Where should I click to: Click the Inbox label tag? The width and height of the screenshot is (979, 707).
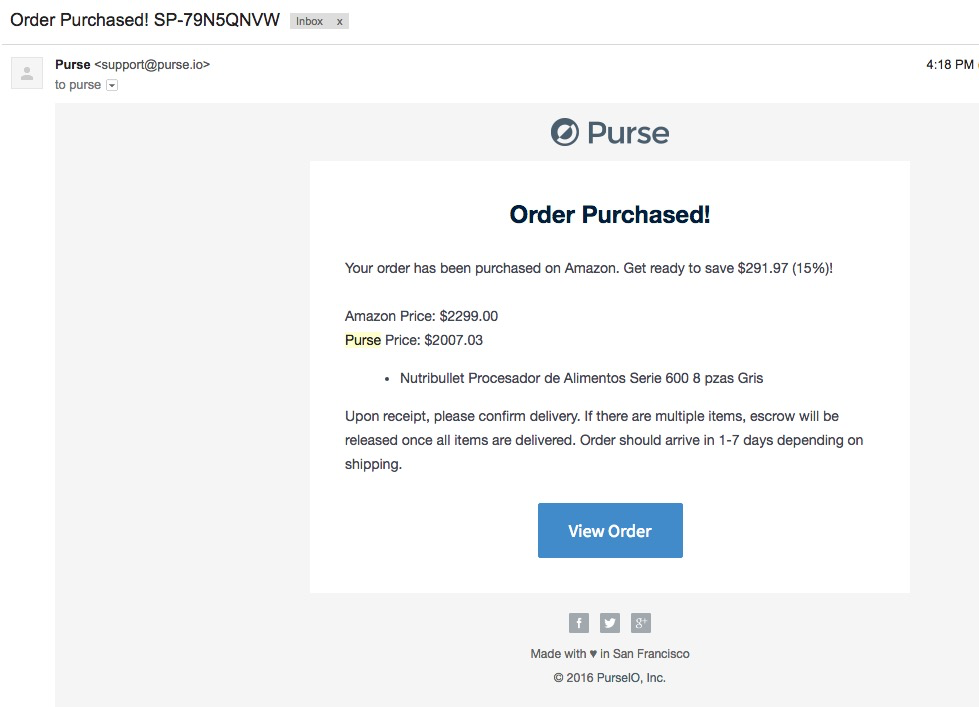[x=309, y=21]
